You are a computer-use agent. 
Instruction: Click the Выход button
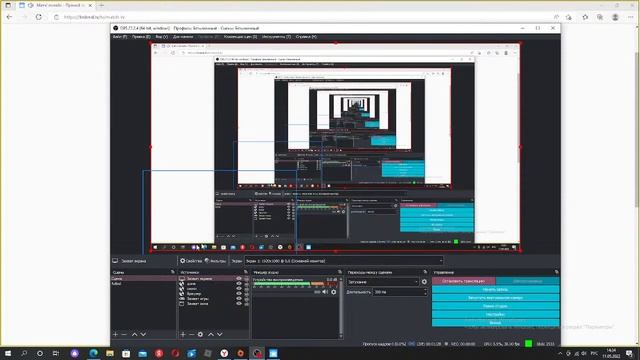click(x=496, y=322)
